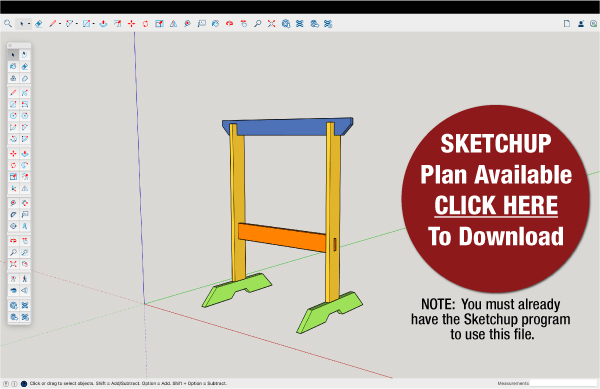Pick the 3D Text tool in the palette
600x389 pixels.
25,226
